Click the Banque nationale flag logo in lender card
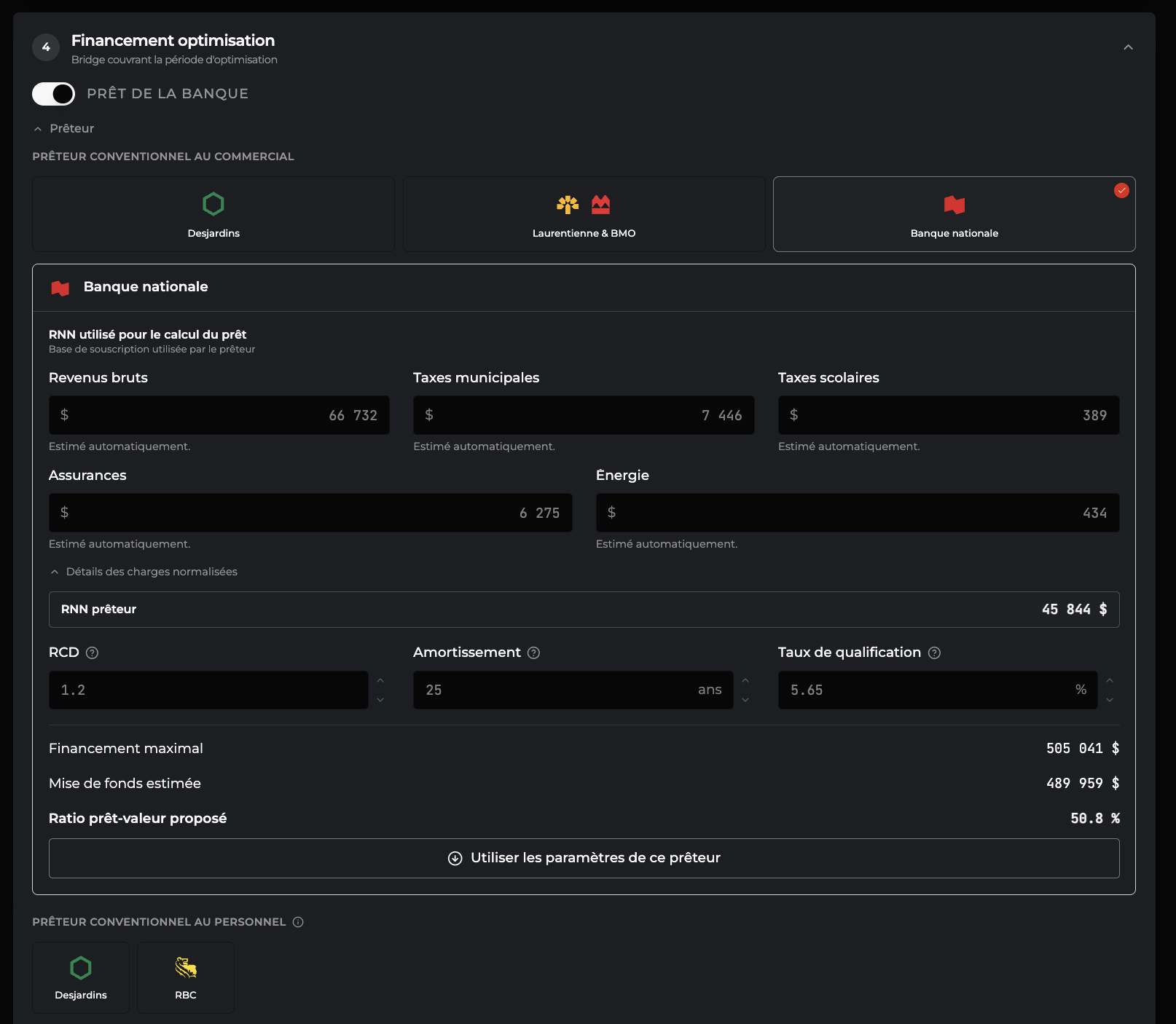Screen dimensions: 1176x1024 tap(954, 205)
